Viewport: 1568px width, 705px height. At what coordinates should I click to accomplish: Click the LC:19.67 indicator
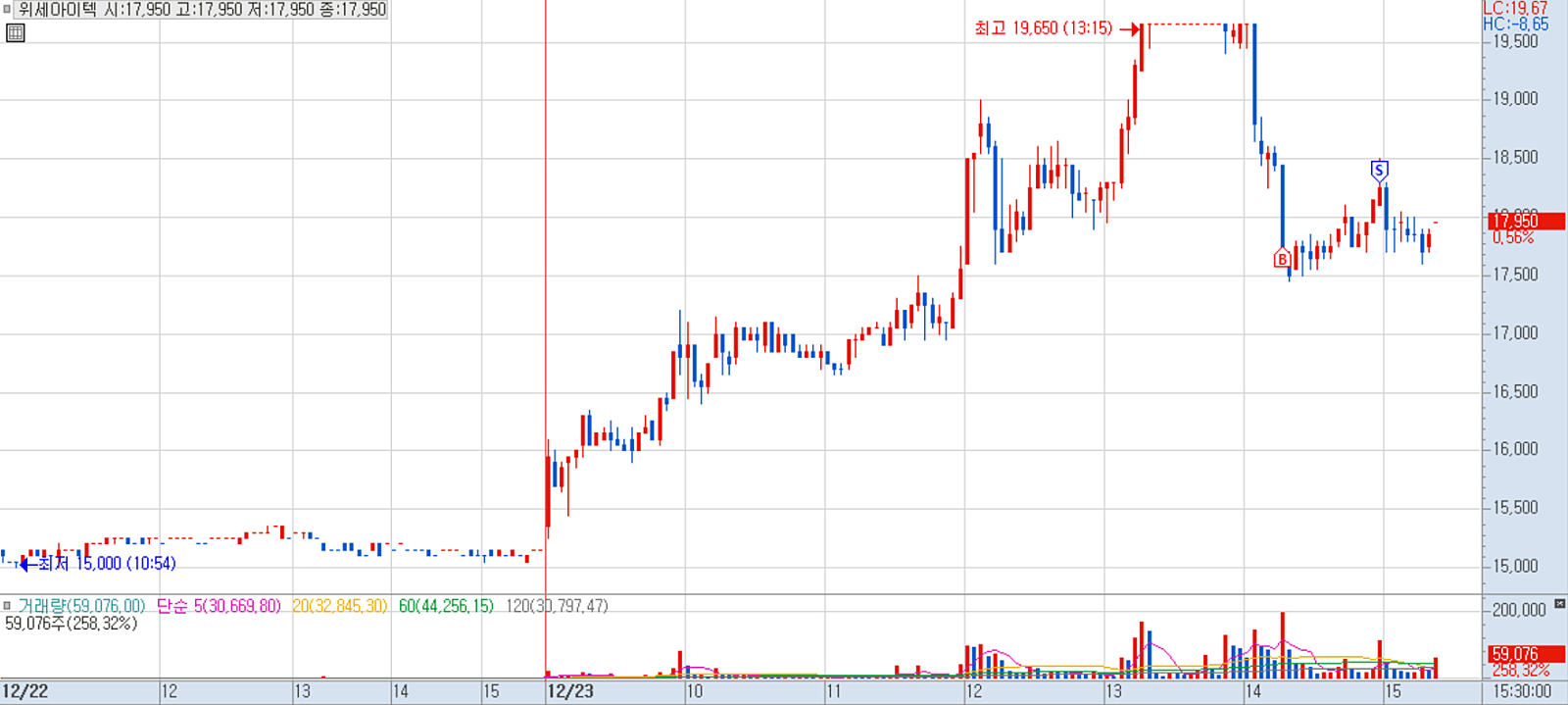pyautogui.click(x=1515, y=8)
